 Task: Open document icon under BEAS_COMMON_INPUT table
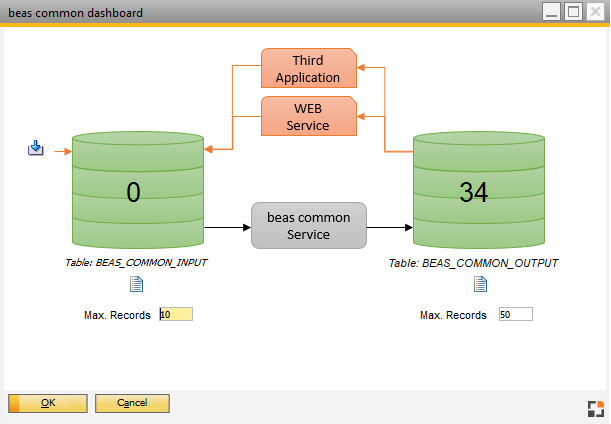[137, 284]
